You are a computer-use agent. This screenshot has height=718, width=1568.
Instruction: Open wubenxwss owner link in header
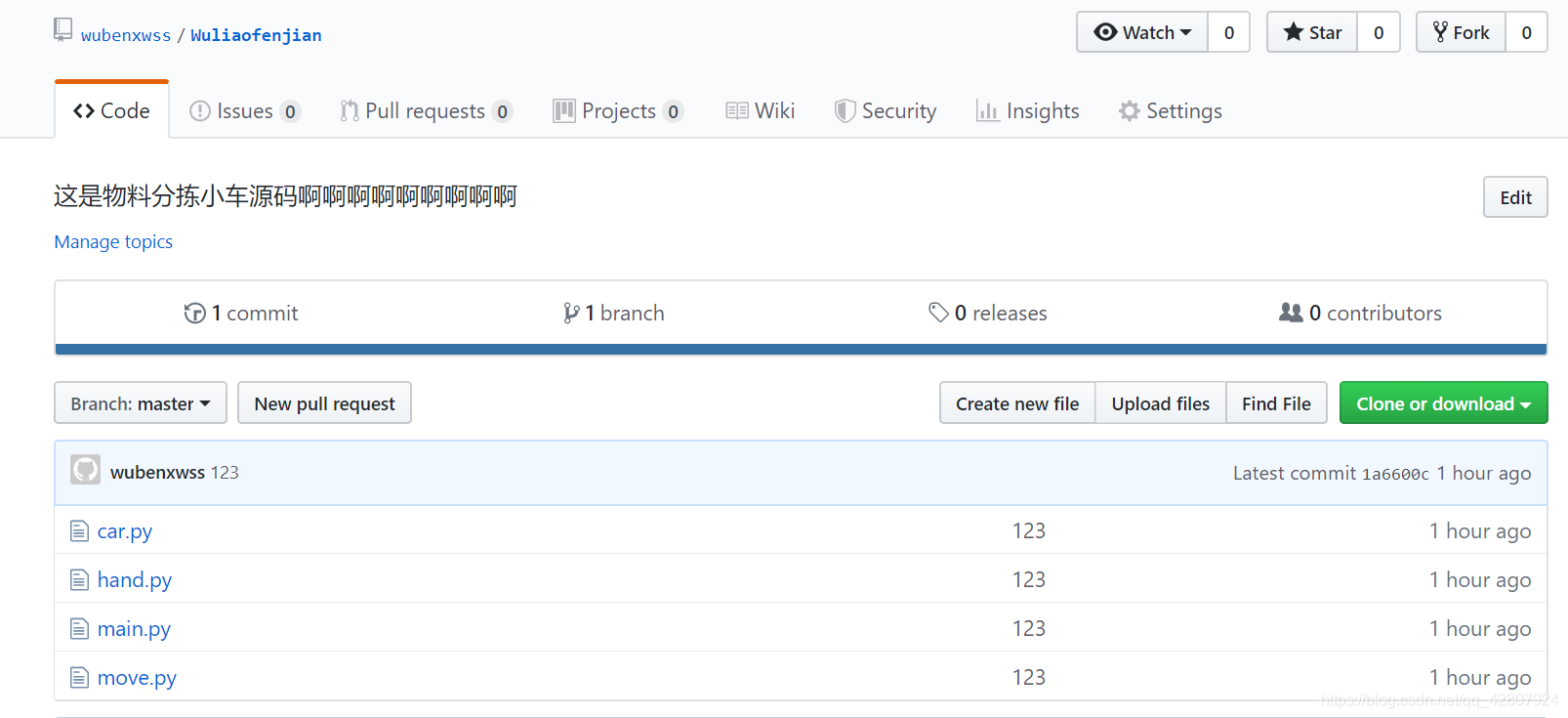pos(126,35)
